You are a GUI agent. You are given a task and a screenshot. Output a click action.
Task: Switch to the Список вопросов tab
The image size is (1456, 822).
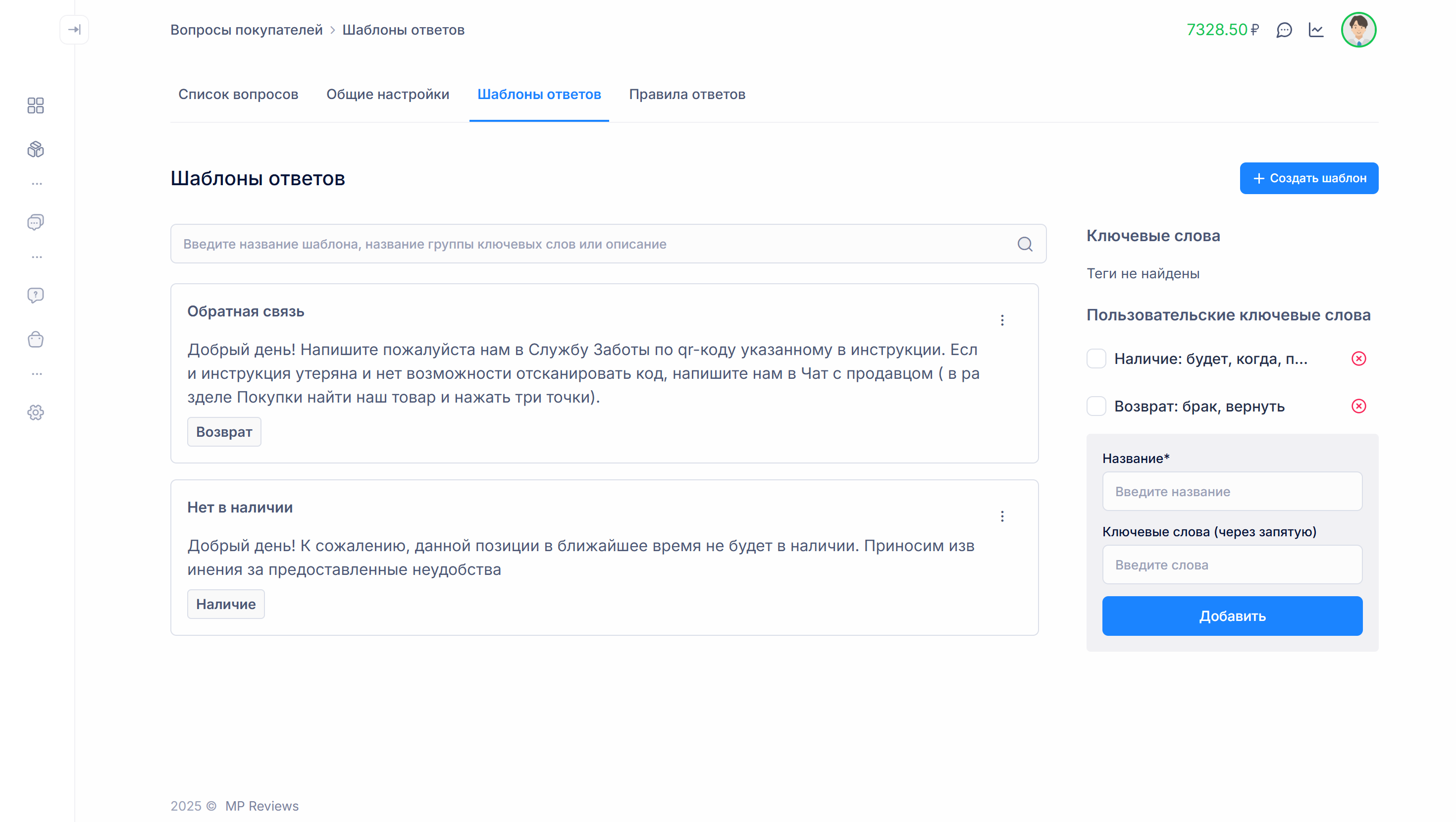[238, 95]
